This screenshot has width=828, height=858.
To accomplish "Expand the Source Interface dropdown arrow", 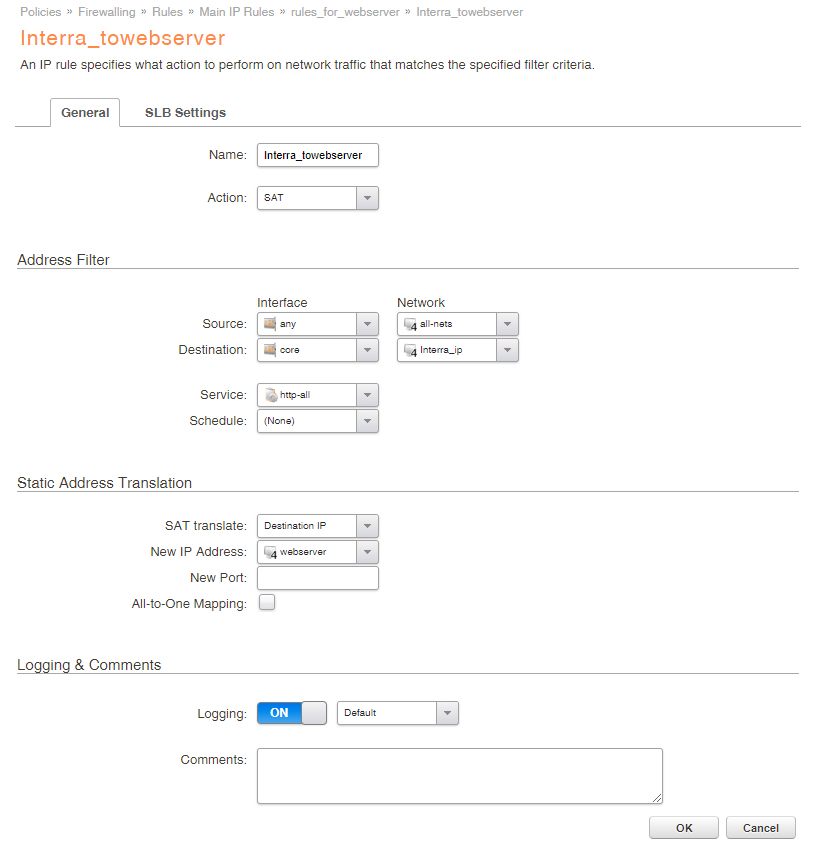I will [x=367, y=324].
